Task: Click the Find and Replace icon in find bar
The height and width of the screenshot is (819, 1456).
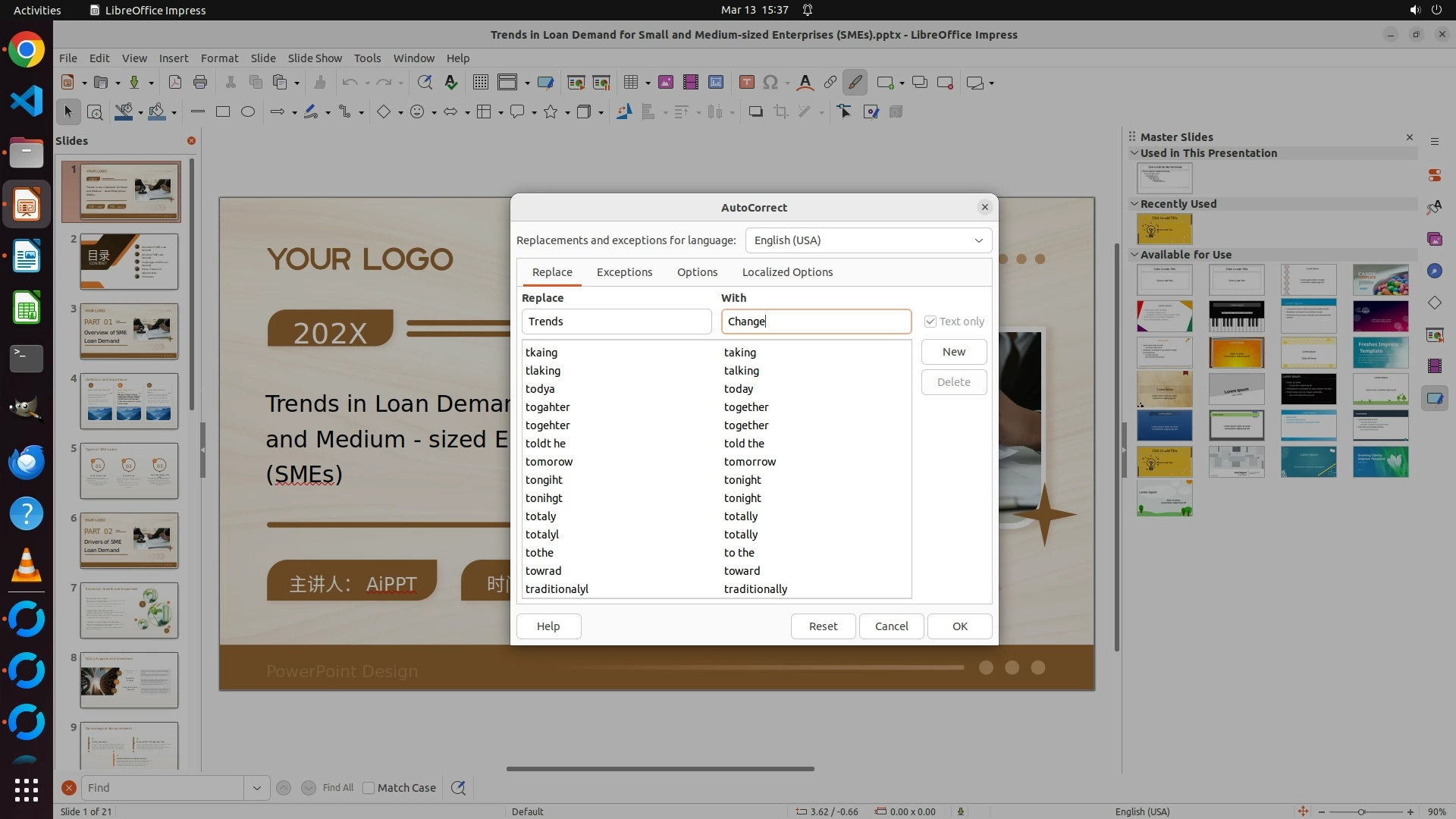Action: click(458, 788)
